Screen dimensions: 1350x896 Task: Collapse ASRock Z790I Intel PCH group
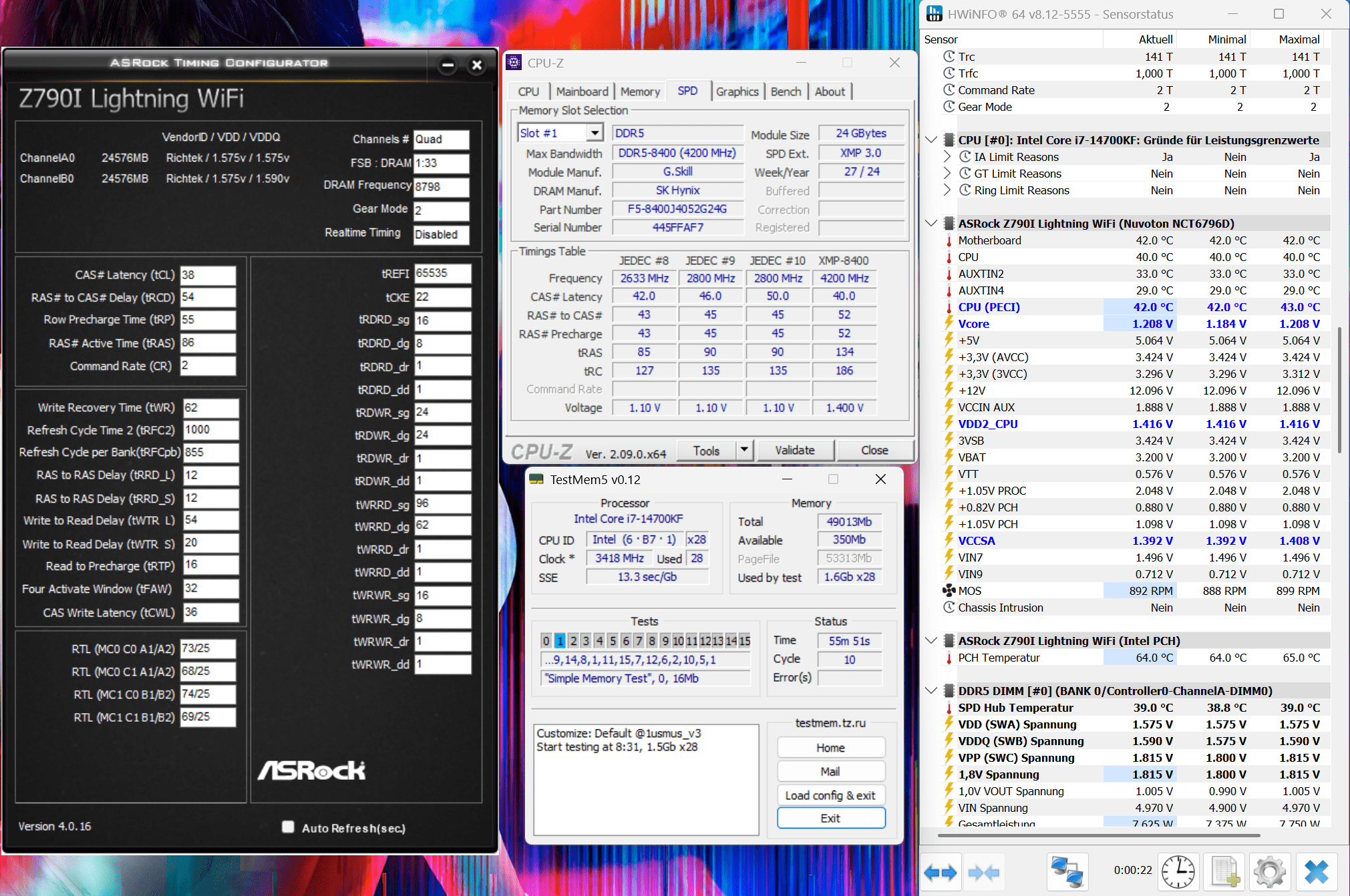tap(931, 641)
